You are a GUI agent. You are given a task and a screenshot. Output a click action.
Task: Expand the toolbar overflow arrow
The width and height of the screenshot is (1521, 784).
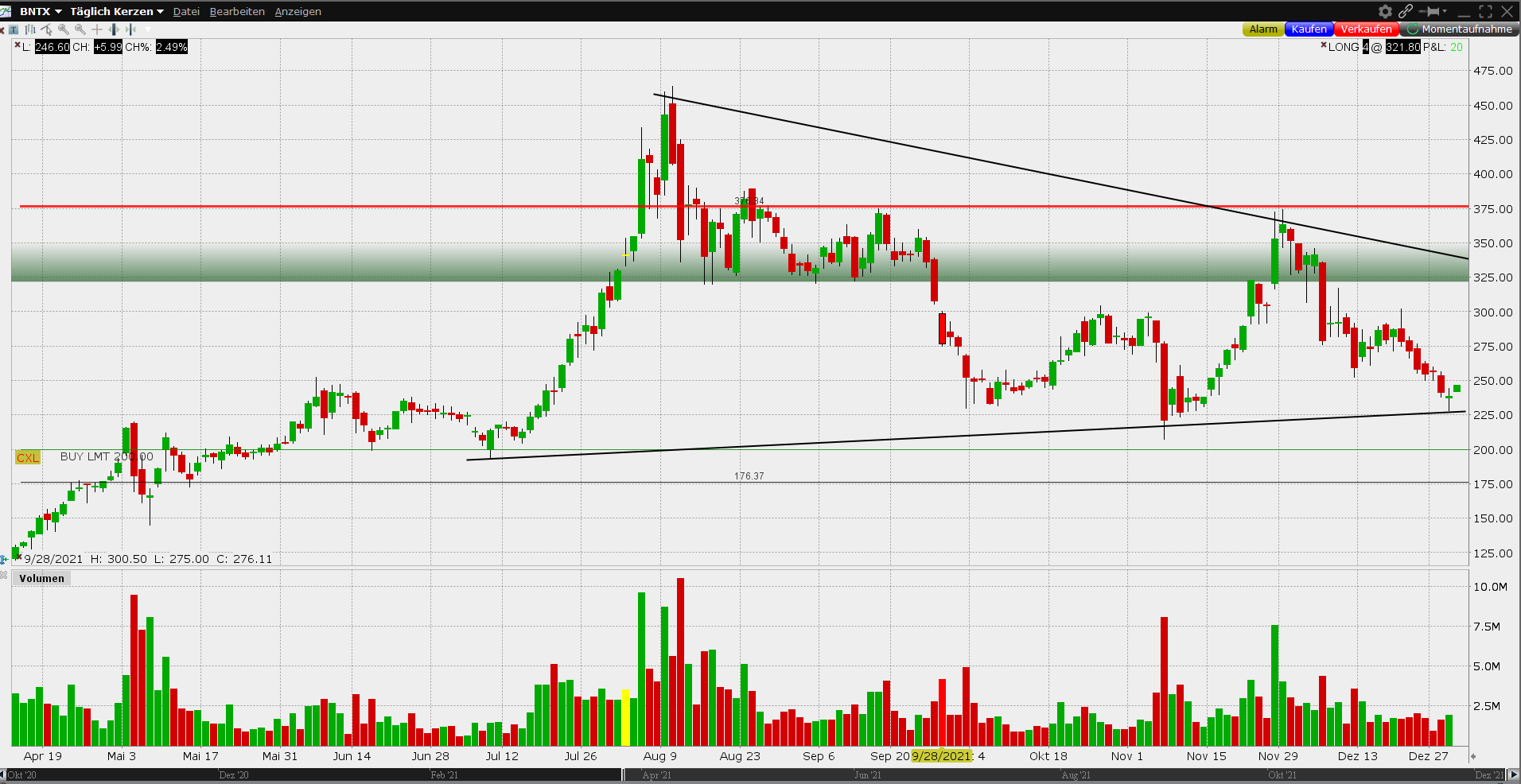(148, 29)
